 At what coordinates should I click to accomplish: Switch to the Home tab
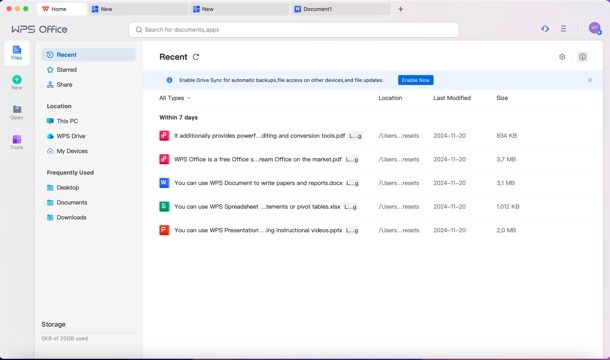point(61,9)
